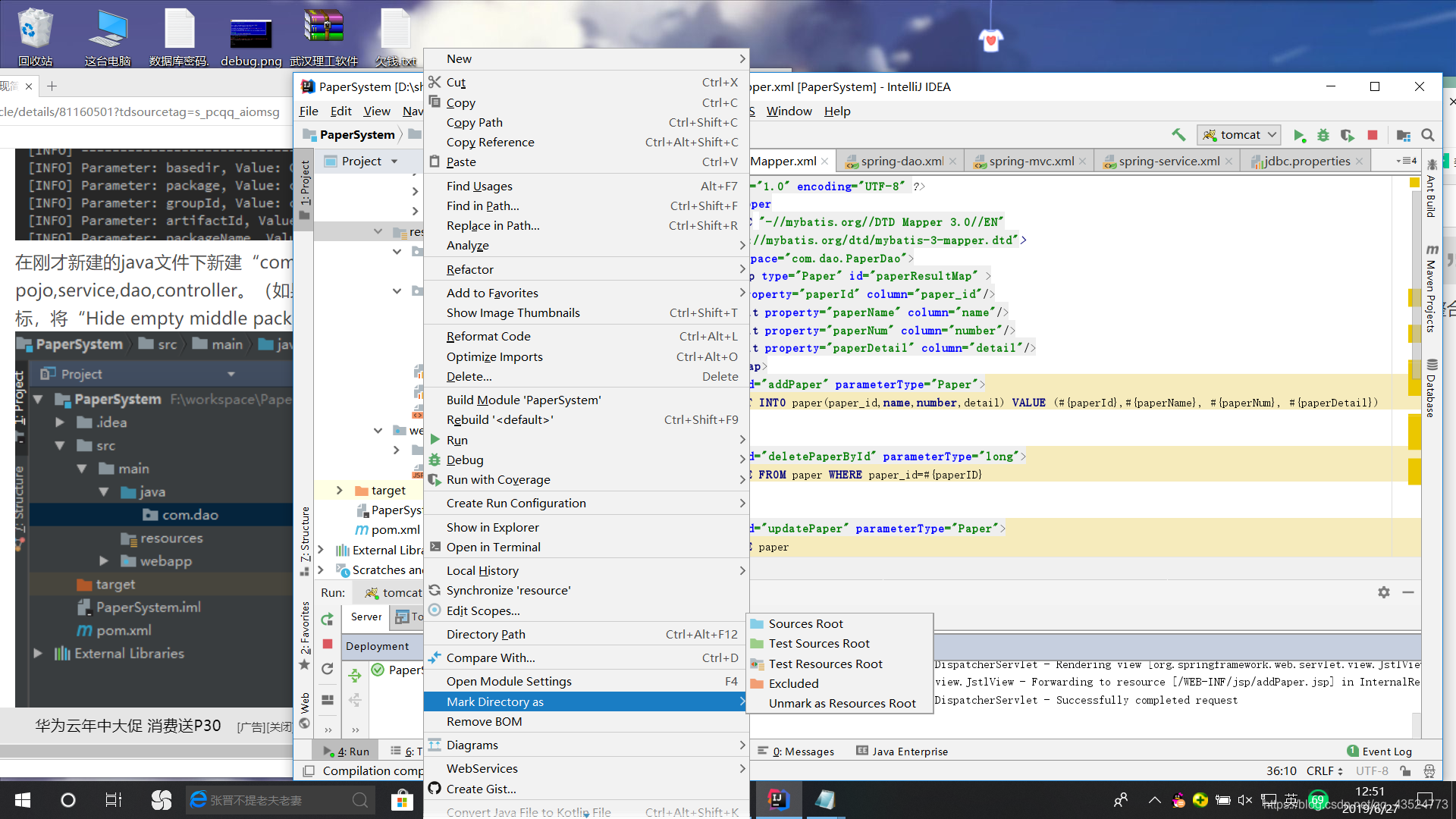This screenshot has height=819, width=1456.
Task: Start Debug with the bug icon in toolbar
Action: click(1323, 135)
